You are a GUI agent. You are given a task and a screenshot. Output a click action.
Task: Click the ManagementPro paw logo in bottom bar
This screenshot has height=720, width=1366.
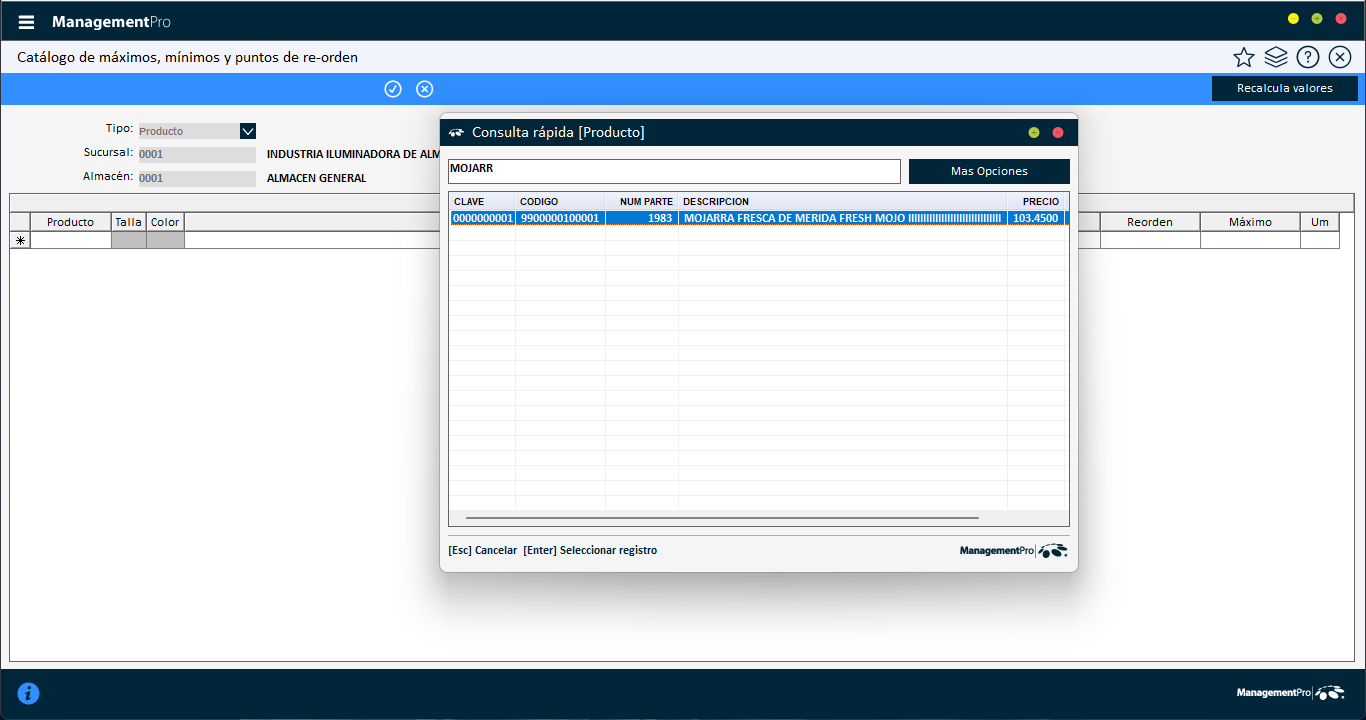[x=1329, y=691]
